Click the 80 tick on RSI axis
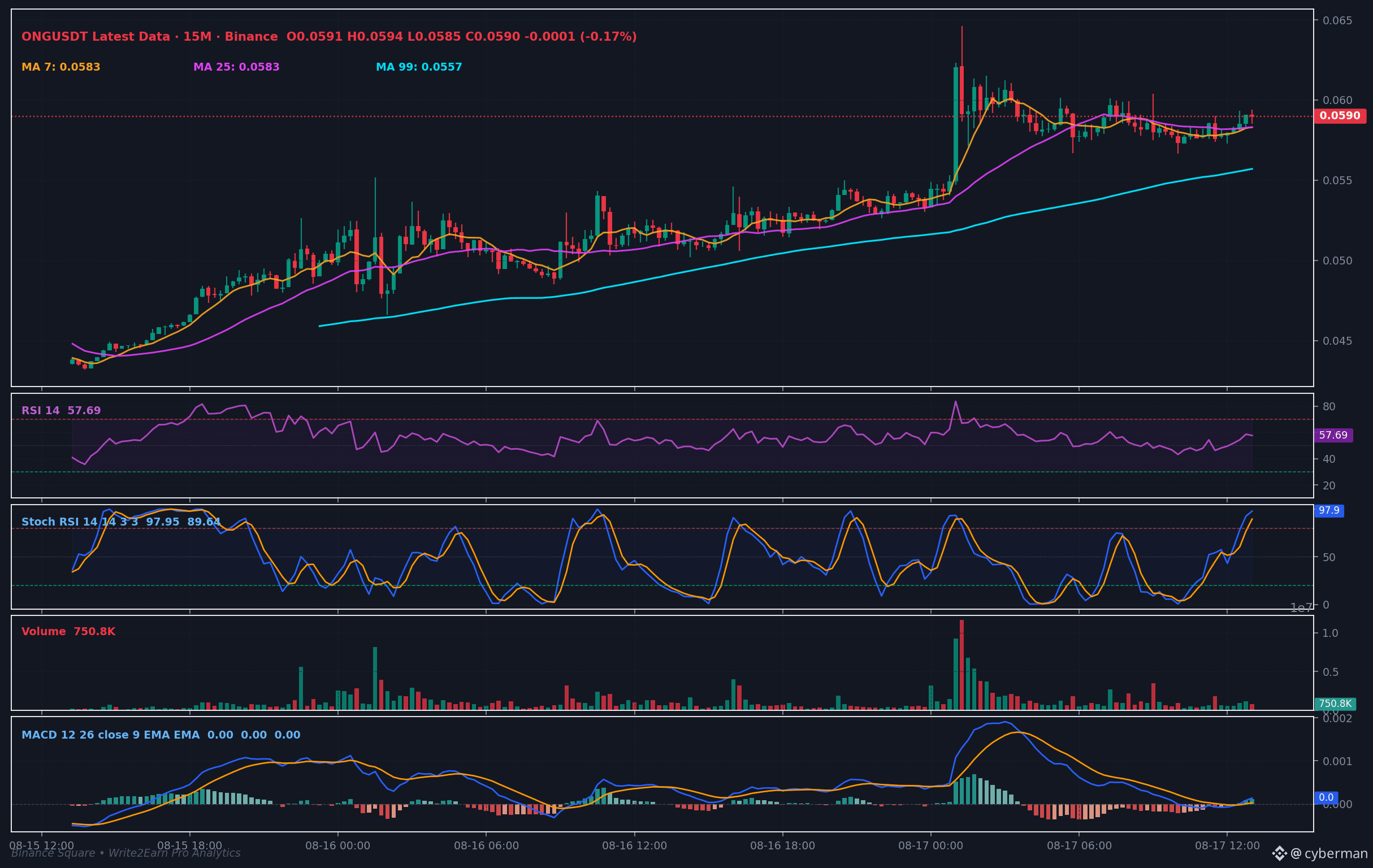 coord(1329,406)
